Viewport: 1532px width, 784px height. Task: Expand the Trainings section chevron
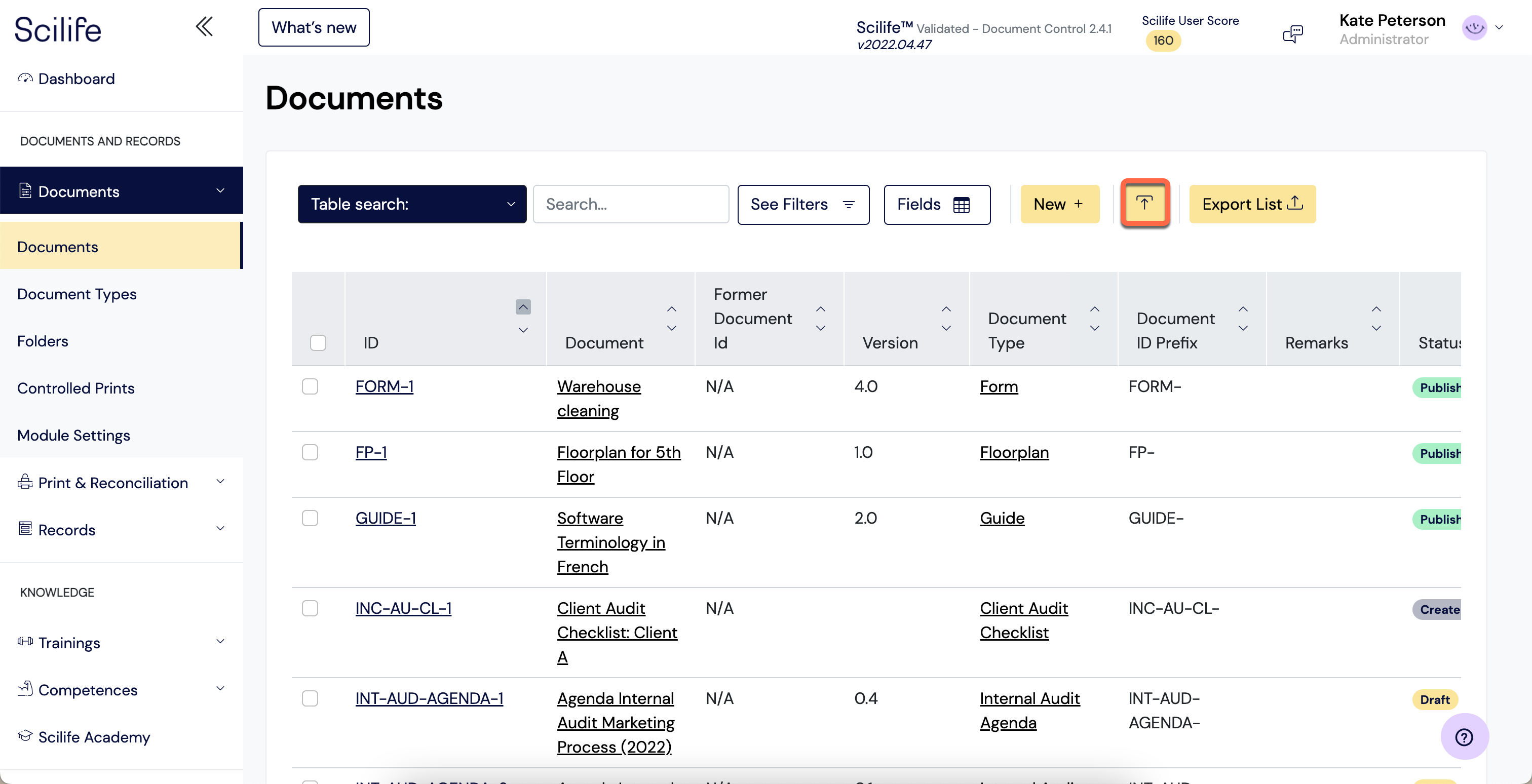coord(220,641)
